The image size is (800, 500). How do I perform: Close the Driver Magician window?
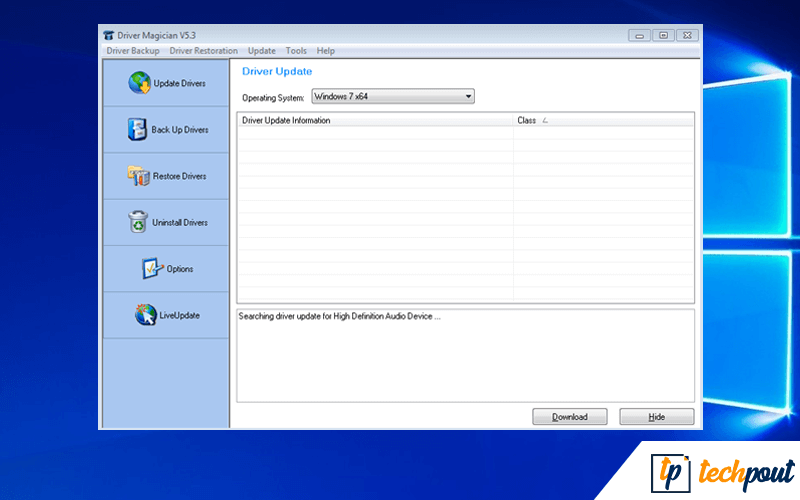[685, 35]
